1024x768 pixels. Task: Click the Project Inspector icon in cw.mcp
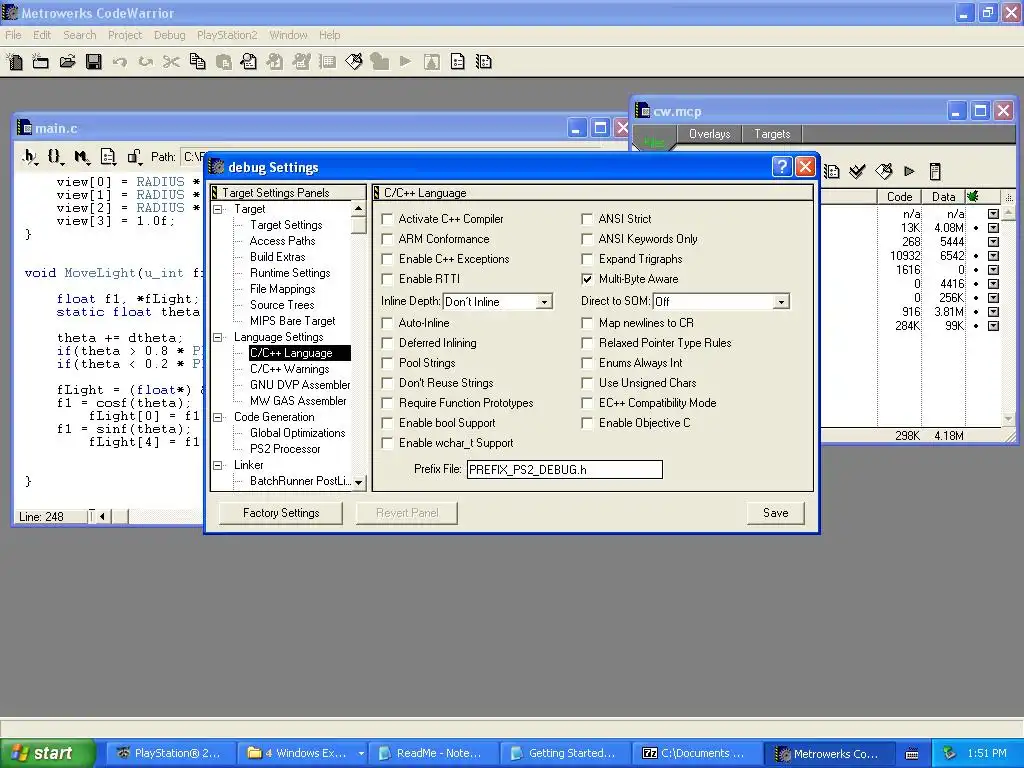click(x=935, y=171)
